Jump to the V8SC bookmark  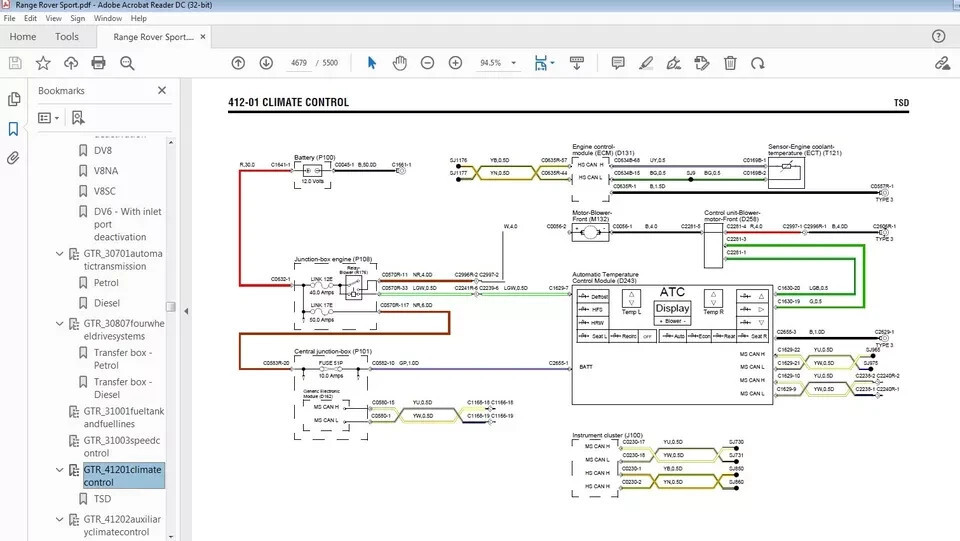click(106, 191)
